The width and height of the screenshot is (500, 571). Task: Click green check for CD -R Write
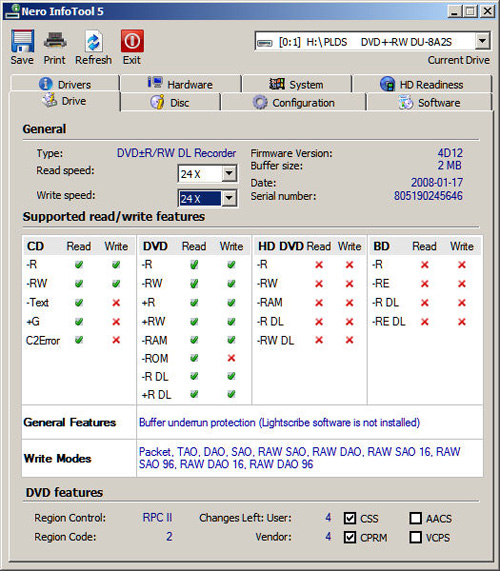116,265
